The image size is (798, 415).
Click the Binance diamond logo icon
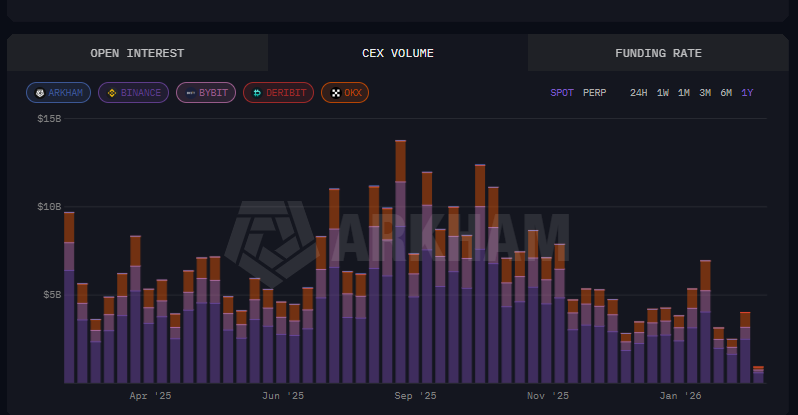(112, 93)
